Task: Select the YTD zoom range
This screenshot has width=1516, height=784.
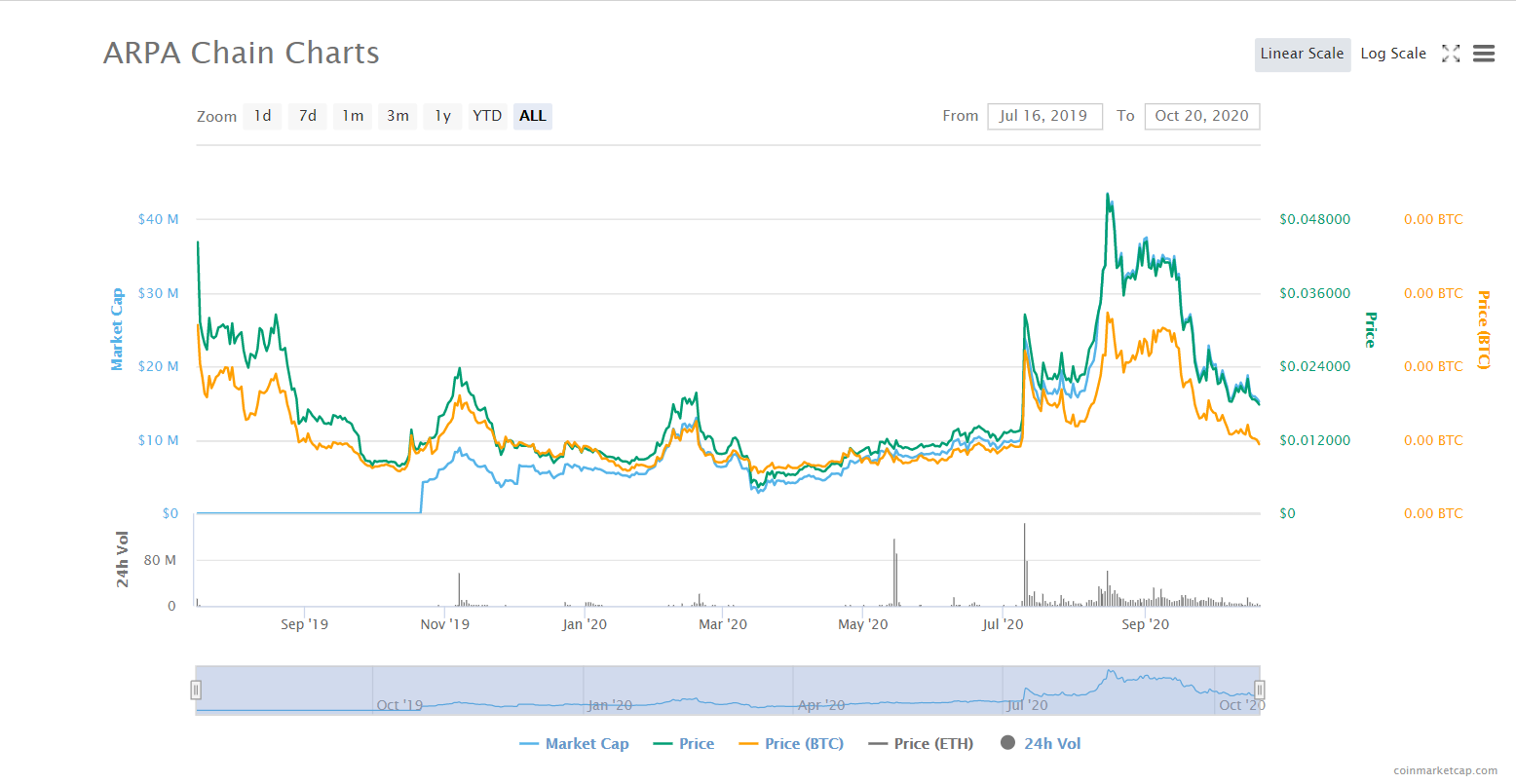Action: 487,116
